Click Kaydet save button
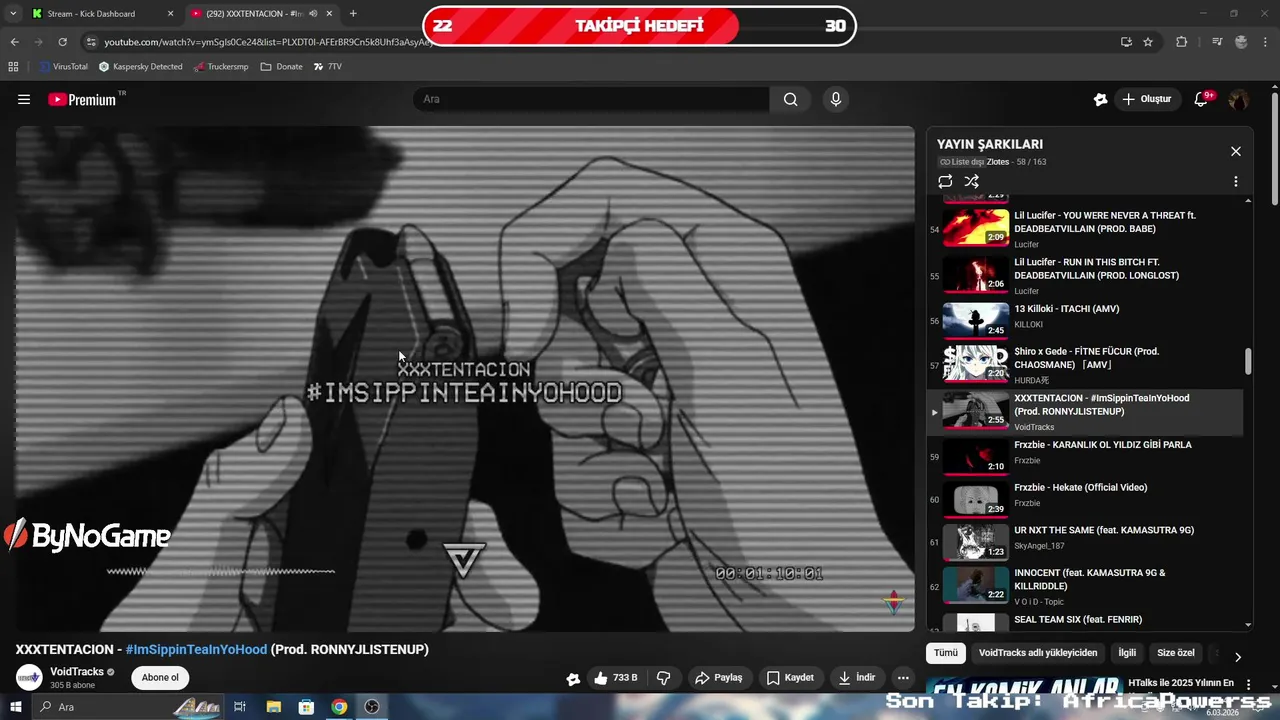Image resolution: width=1280 pixels, height=720 pixels. click(790, 678)
